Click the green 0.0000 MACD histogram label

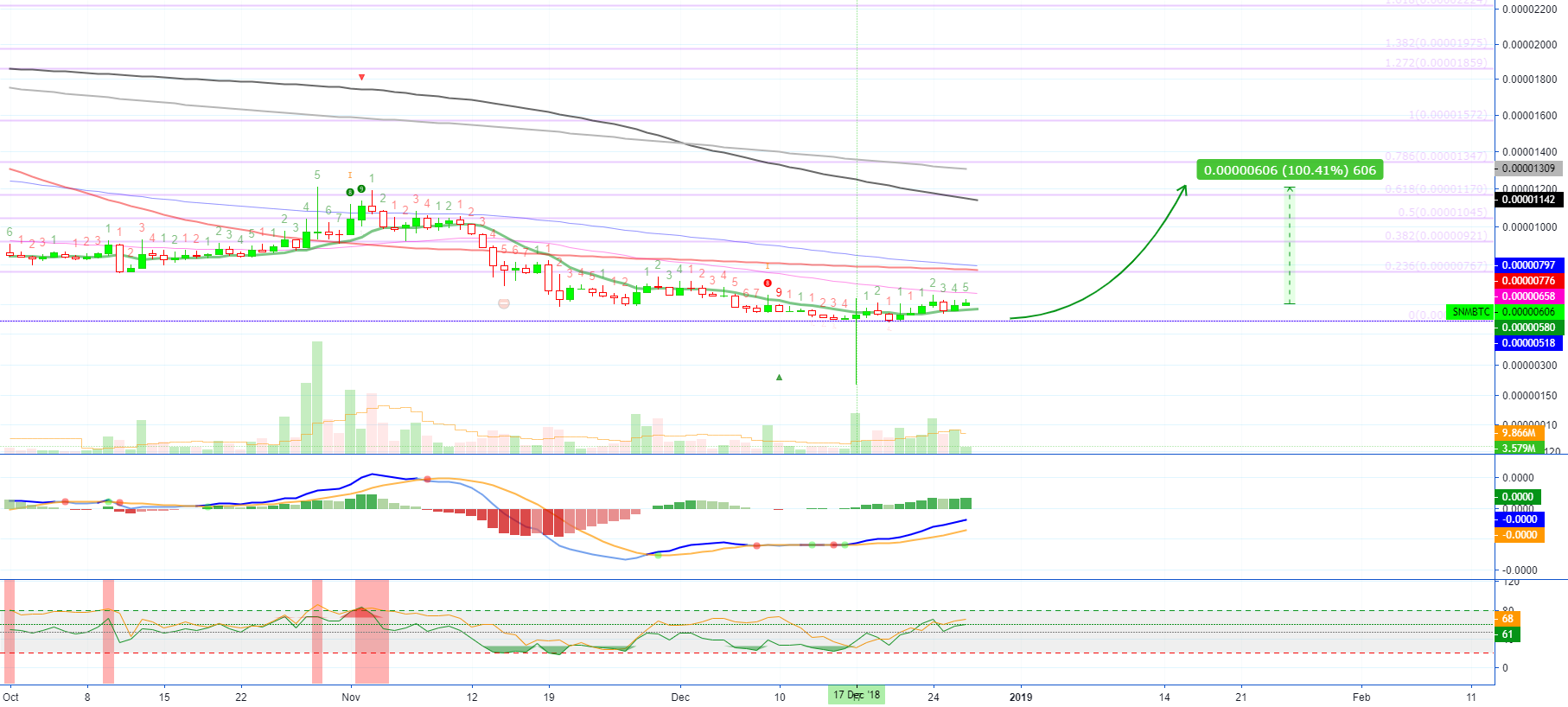point(1518,497)
